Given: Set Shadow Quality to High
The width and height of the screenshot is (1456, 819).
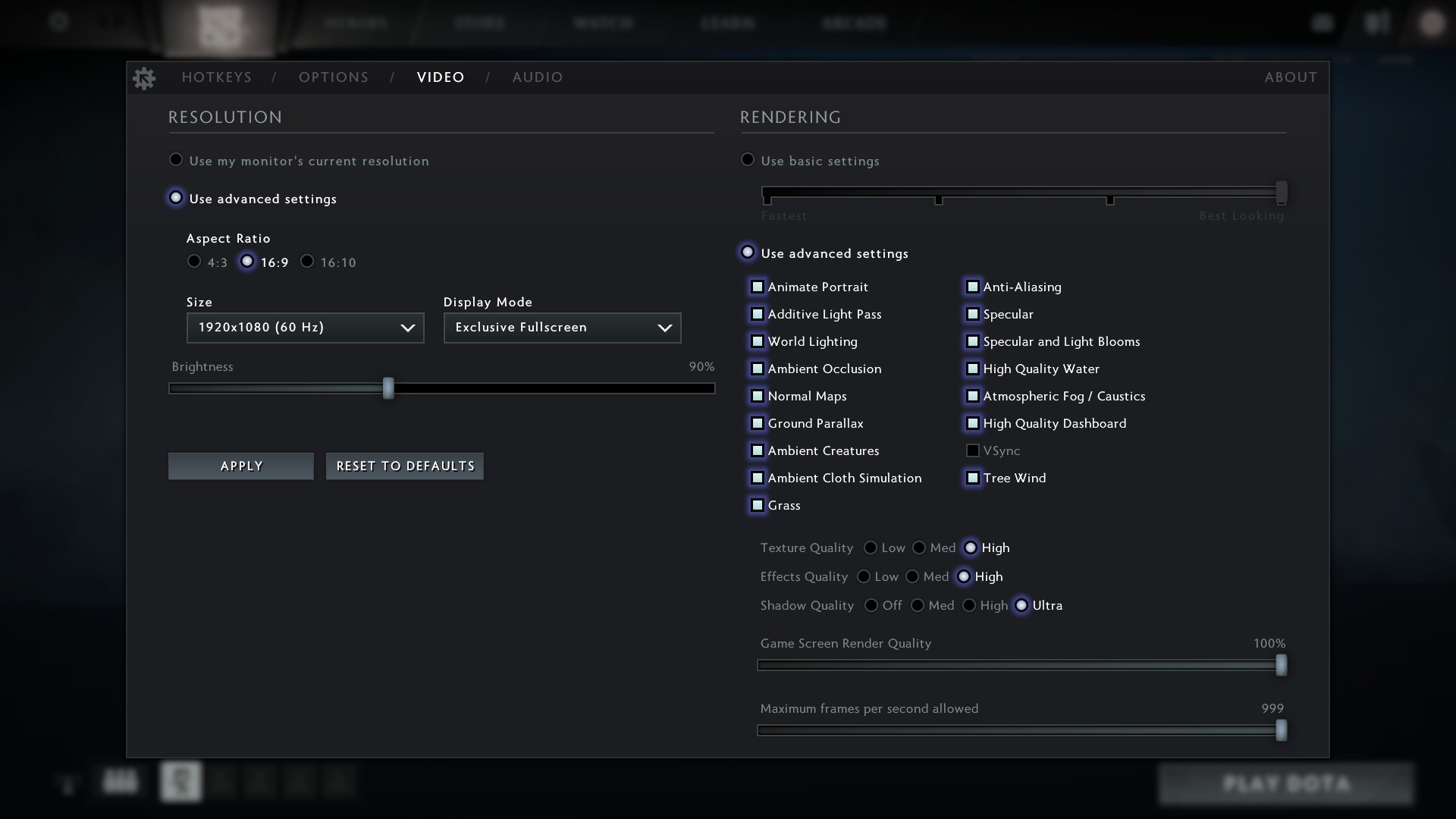Looking at the screenshot, I should [x=969, y=605].
